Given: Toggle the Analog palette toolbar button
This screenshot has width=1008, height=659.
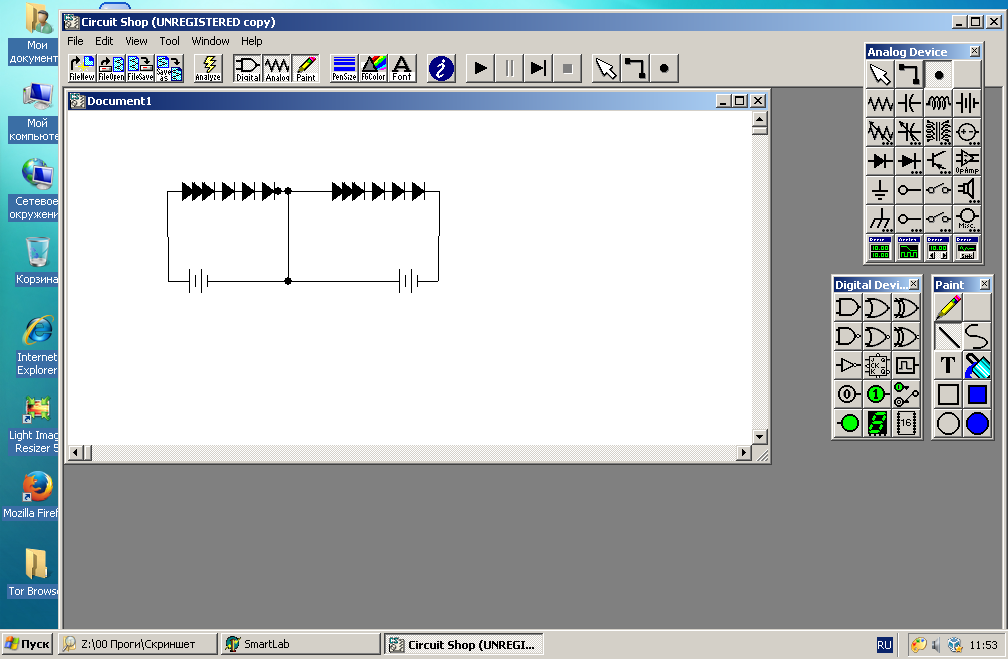Looking at the screenshot, I should (277, 68).
